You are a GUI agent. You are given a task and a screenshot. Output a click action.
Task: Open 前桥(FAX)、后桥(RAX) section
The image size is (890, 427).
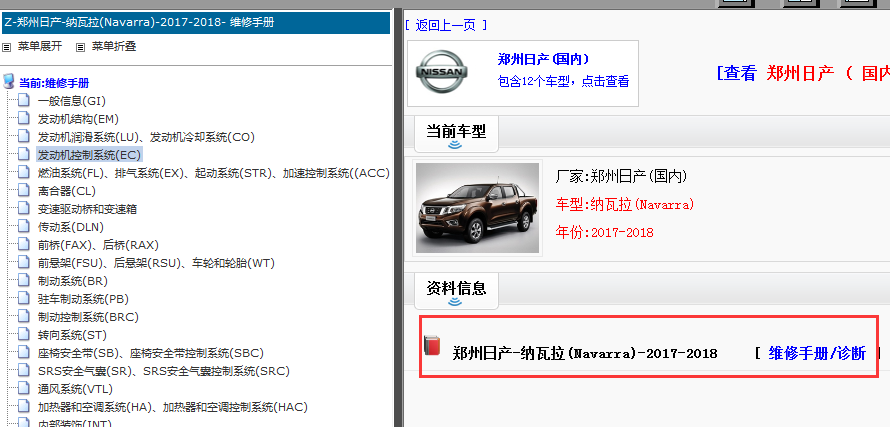point(98,245)
